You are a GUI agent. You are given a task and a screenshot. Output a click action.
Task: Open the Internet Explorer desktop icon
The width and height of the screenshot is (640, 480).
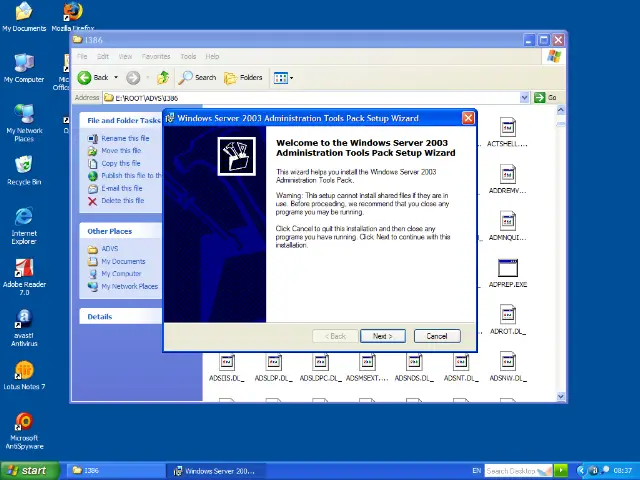tap(24, 218)
